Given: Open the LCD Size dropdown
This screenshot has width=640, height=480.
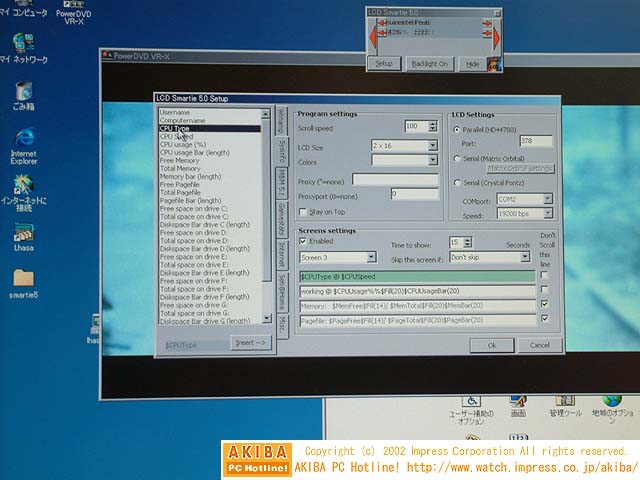Looking at the screenshot, I should pos(433,146).
